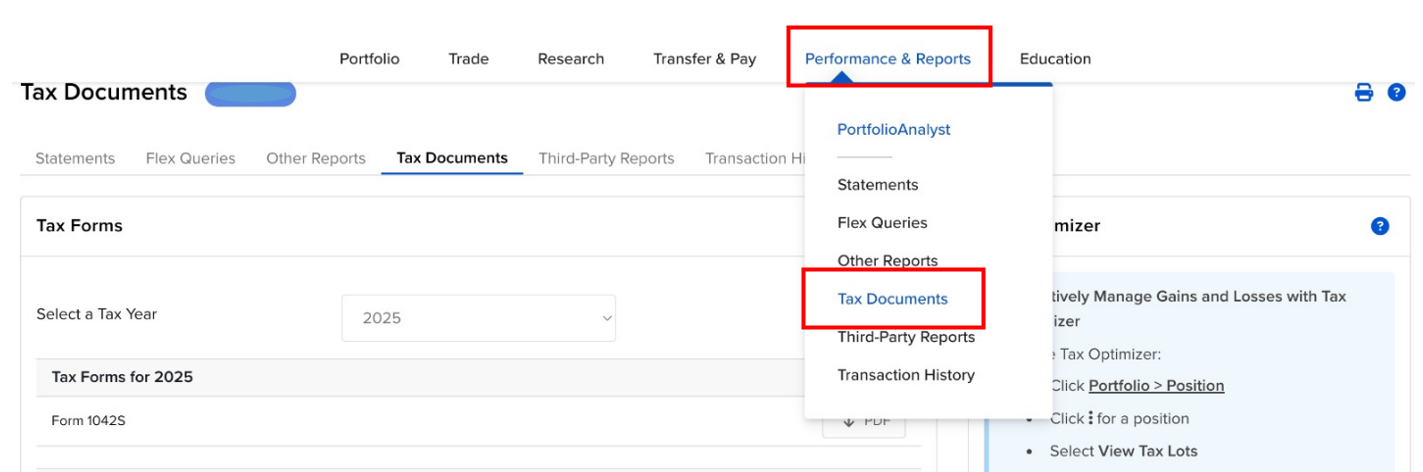The image size is (1423, 472).
Task: Click the print icon
Action: click(x=1364, y=93)
